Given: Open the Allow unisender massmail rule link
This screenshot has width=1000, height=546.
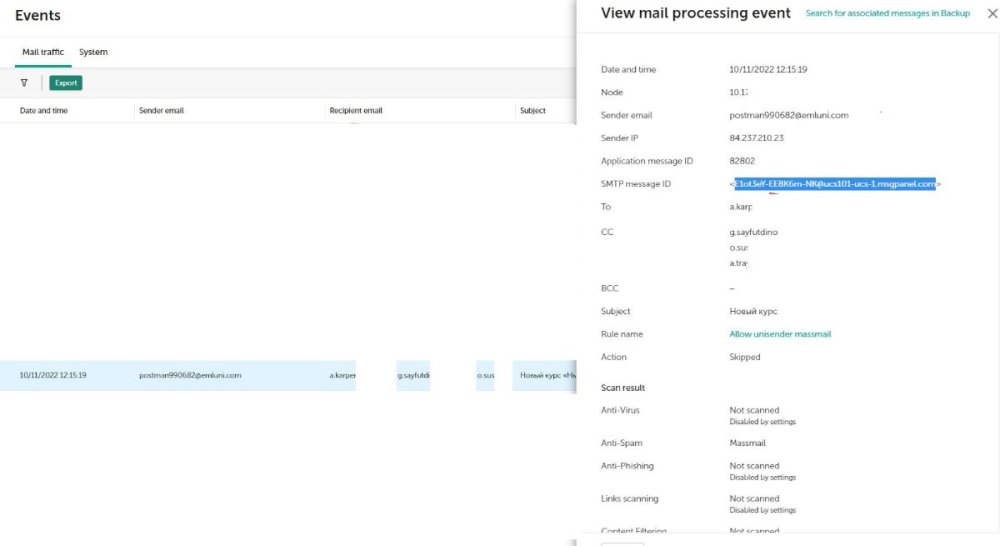Looking at the screenshot, I should coord(780,334).
